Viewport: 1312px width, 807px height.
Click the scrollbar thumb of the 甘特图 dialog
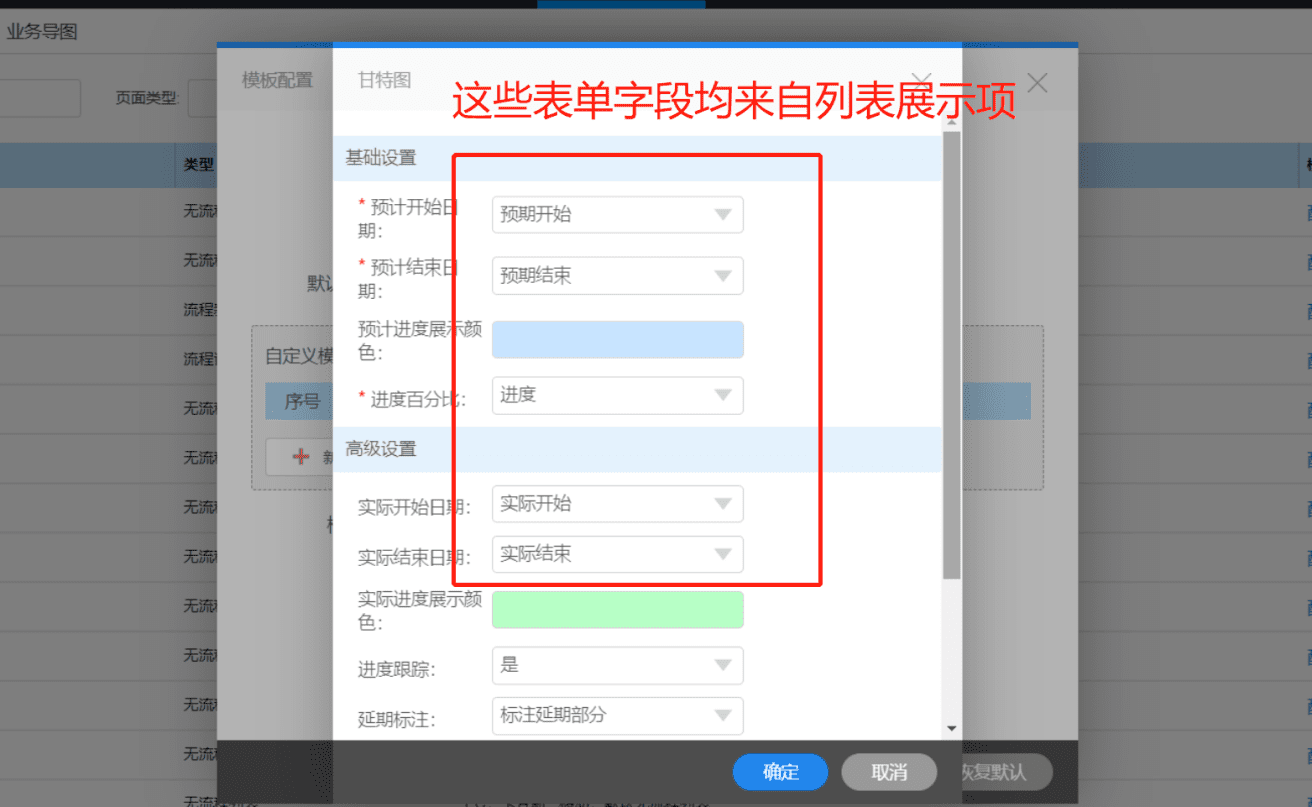tap(951, 355)
